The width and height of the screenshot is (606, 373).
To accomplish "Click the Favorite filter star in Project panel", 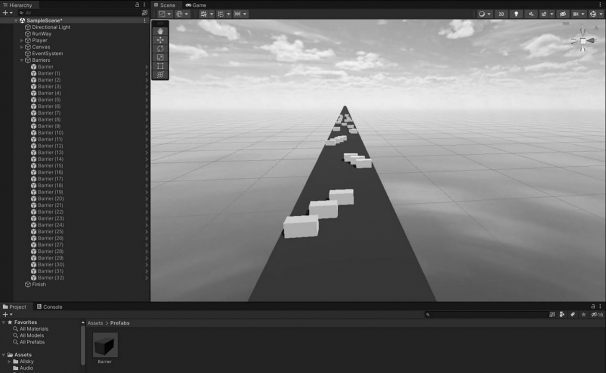I will (x=584, y=315).
